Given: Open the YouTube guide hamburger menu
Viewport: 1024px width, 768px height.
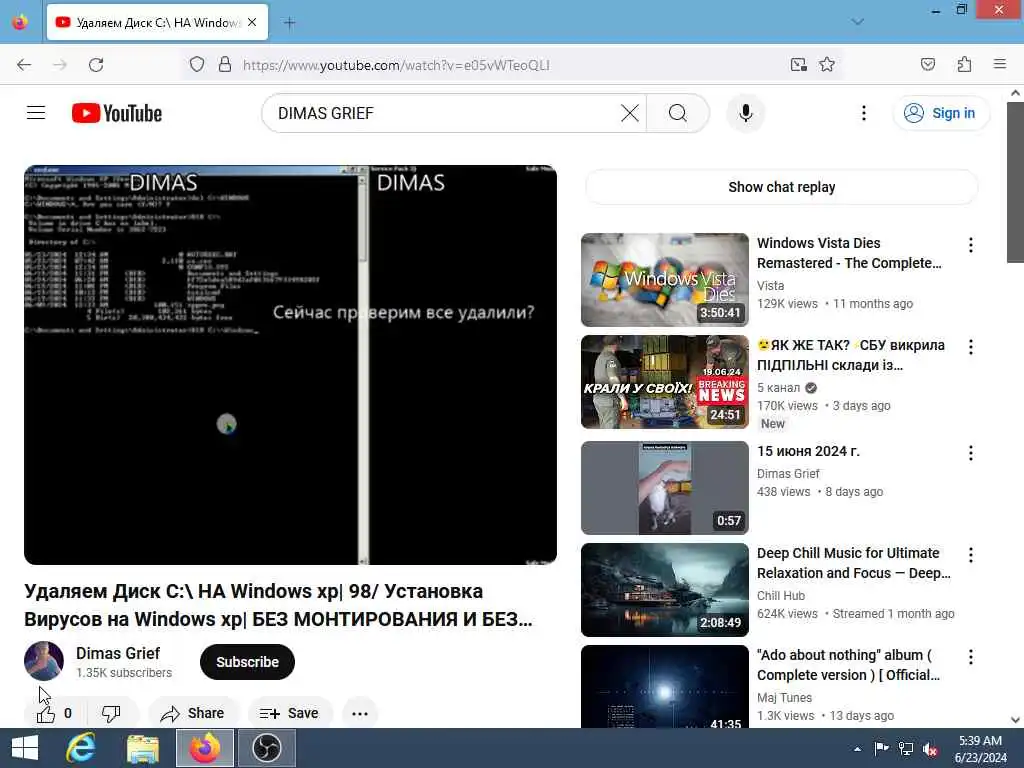Looking at the screenshot, I should 36,113.
